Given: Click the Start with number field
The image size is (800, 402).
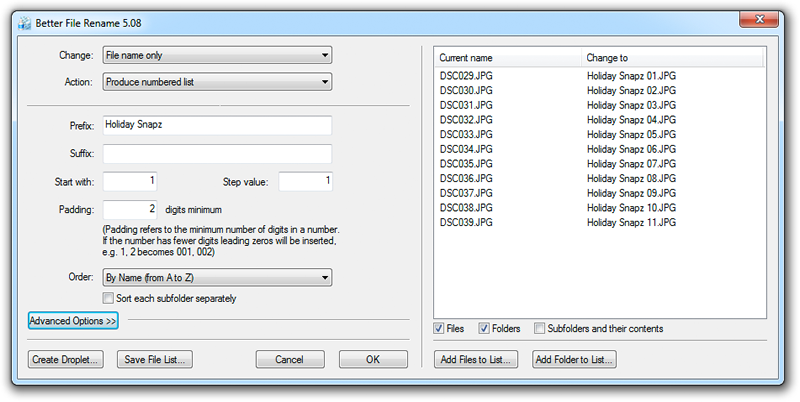Looking at the screenshot, I should point(130,181).
